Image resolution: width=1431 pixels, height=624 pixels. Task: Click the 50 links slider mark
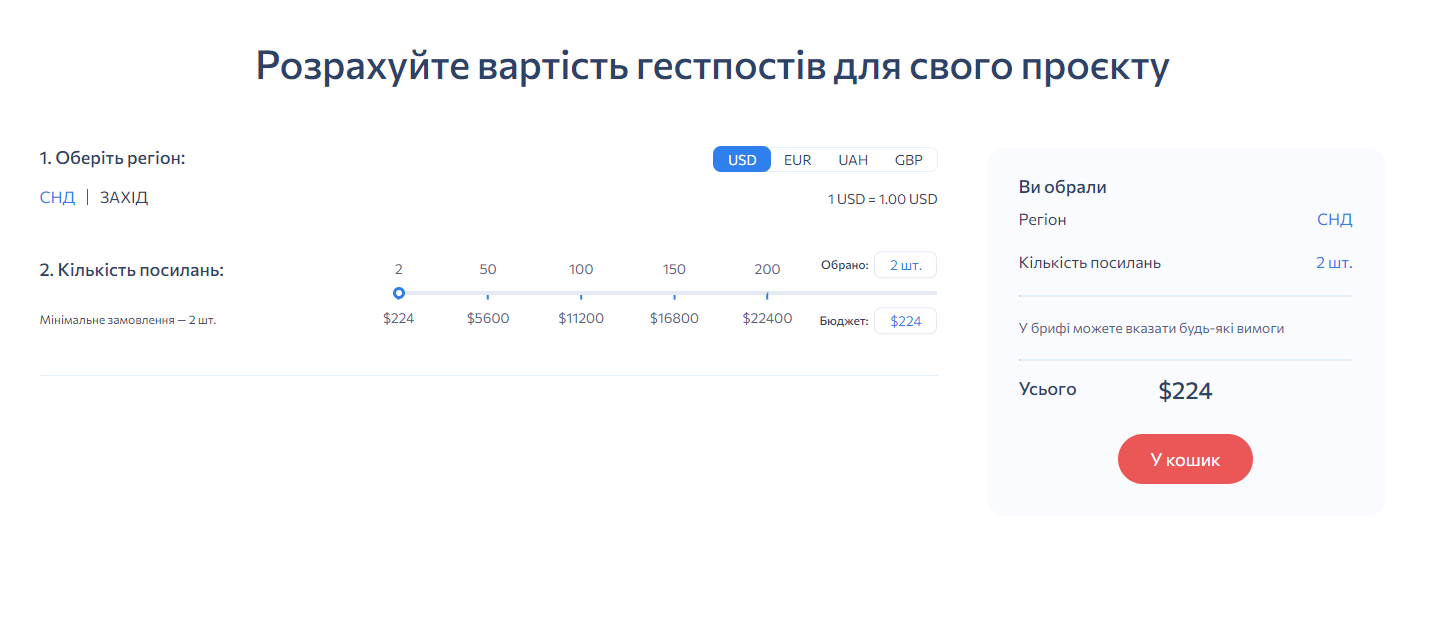tap(488, 294)
